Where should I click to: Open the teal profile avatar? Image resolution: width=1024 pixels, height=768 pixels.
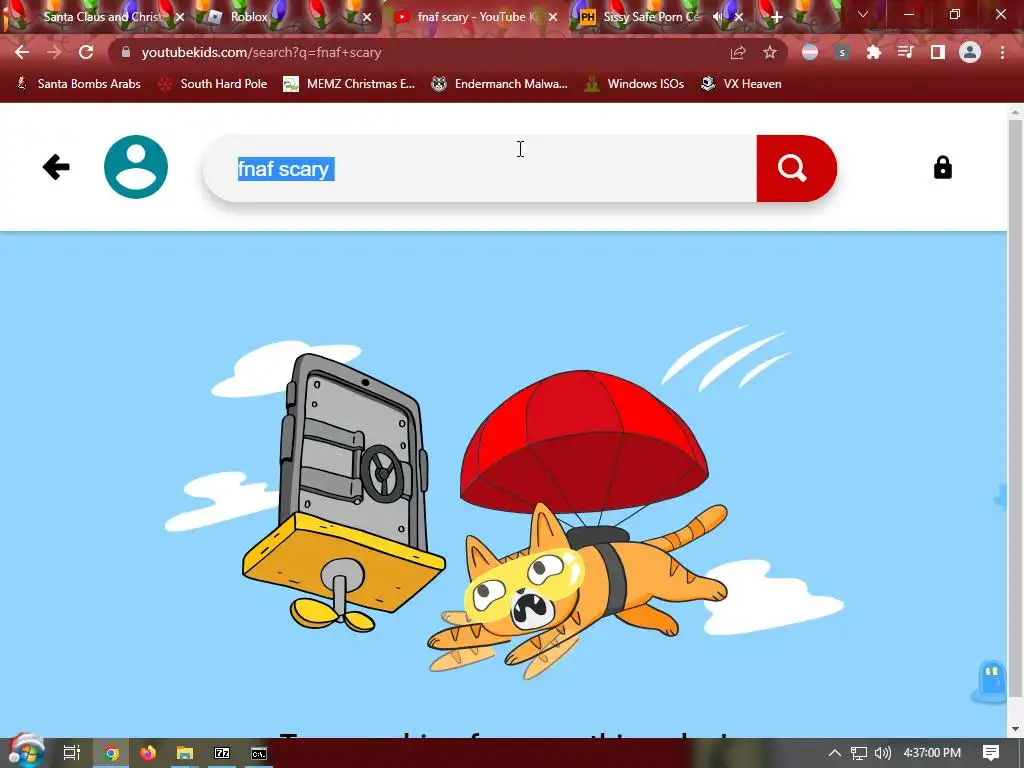click(136, 167)
